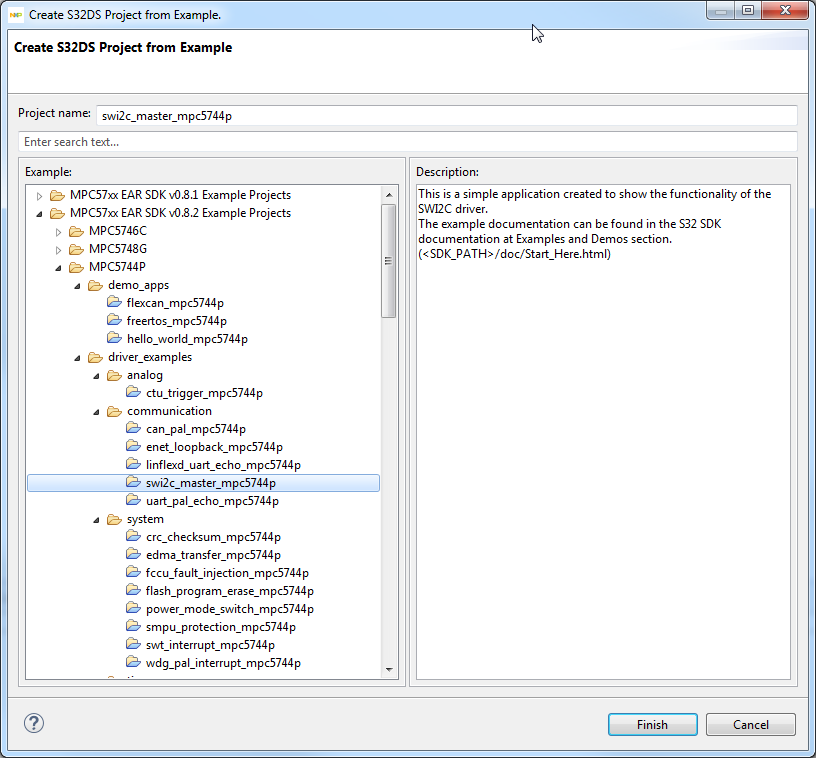Screen dimensions: 816x758
Task: Select the 'edma_transfer_mpc5744p' label
Action: click(x=213, y=555)
